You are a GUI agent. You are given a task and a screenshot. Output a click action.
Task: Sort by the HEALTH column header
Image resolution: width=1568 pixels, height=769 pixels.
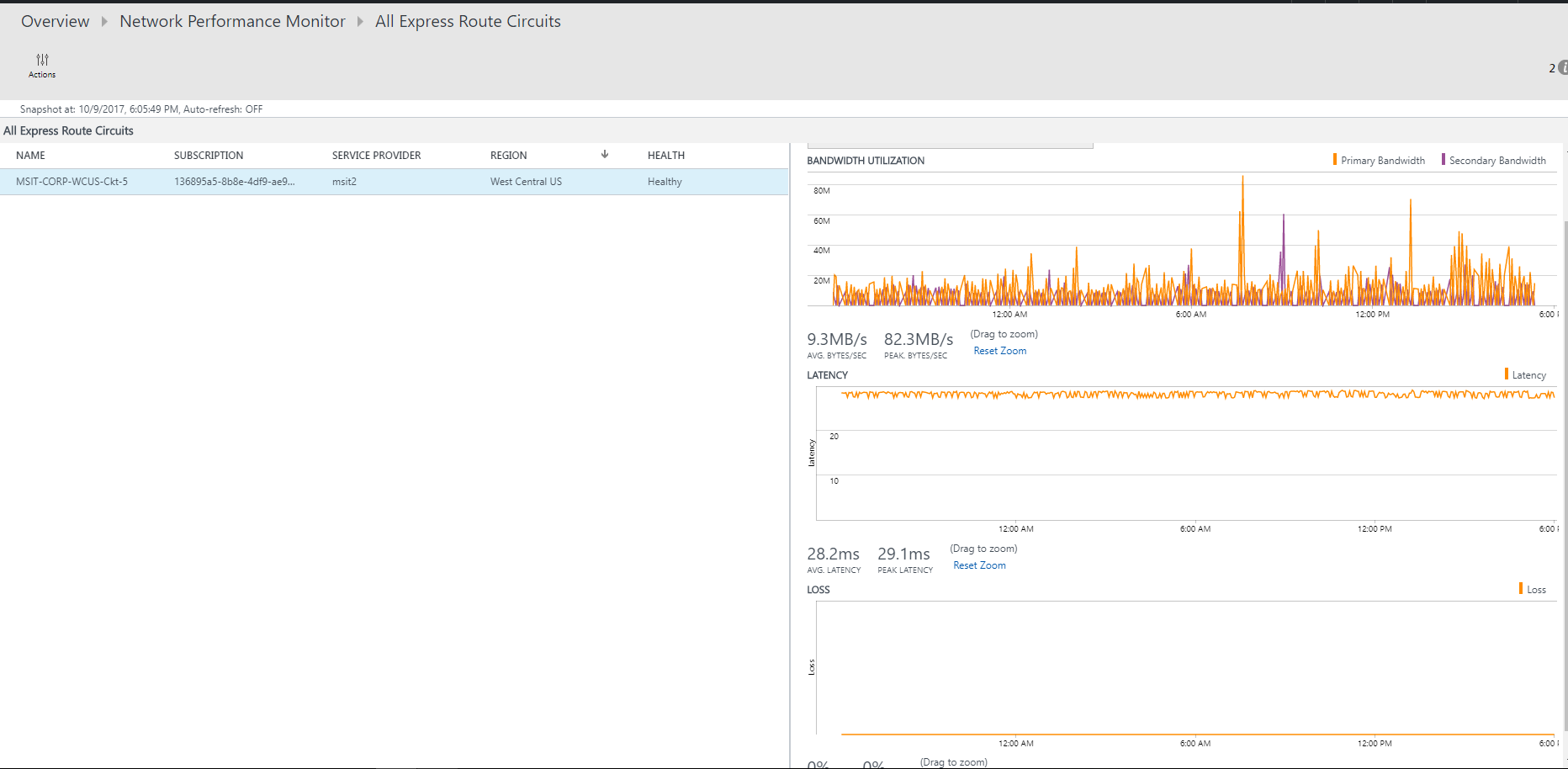665,156
